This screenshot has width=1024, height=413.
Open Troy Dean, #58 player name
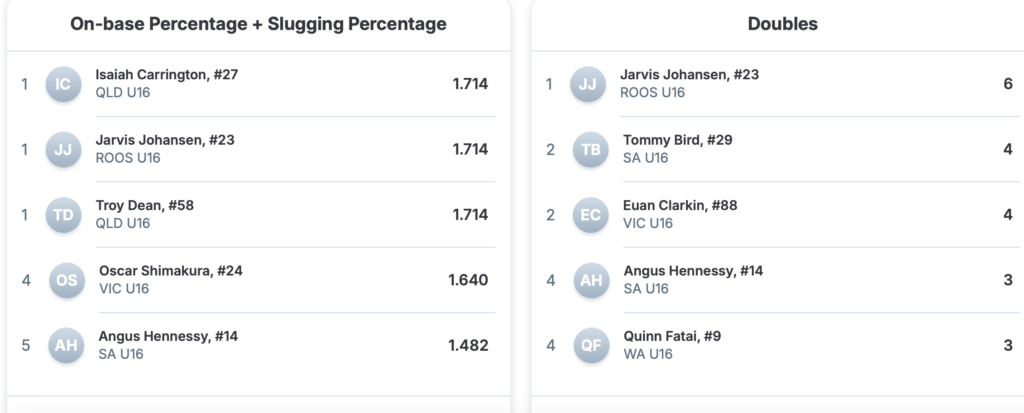(x=144, y=205)
